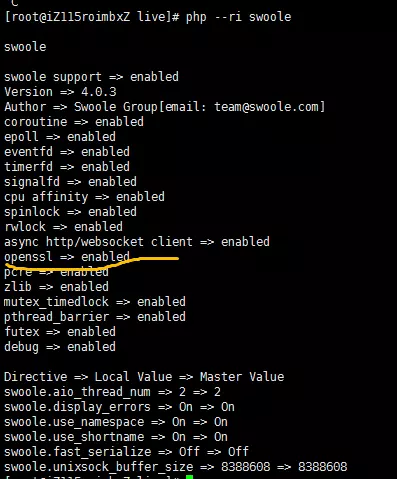
Task: Click 'swoole.unixsock_buffer_size' directive
Action: [98, 467]
